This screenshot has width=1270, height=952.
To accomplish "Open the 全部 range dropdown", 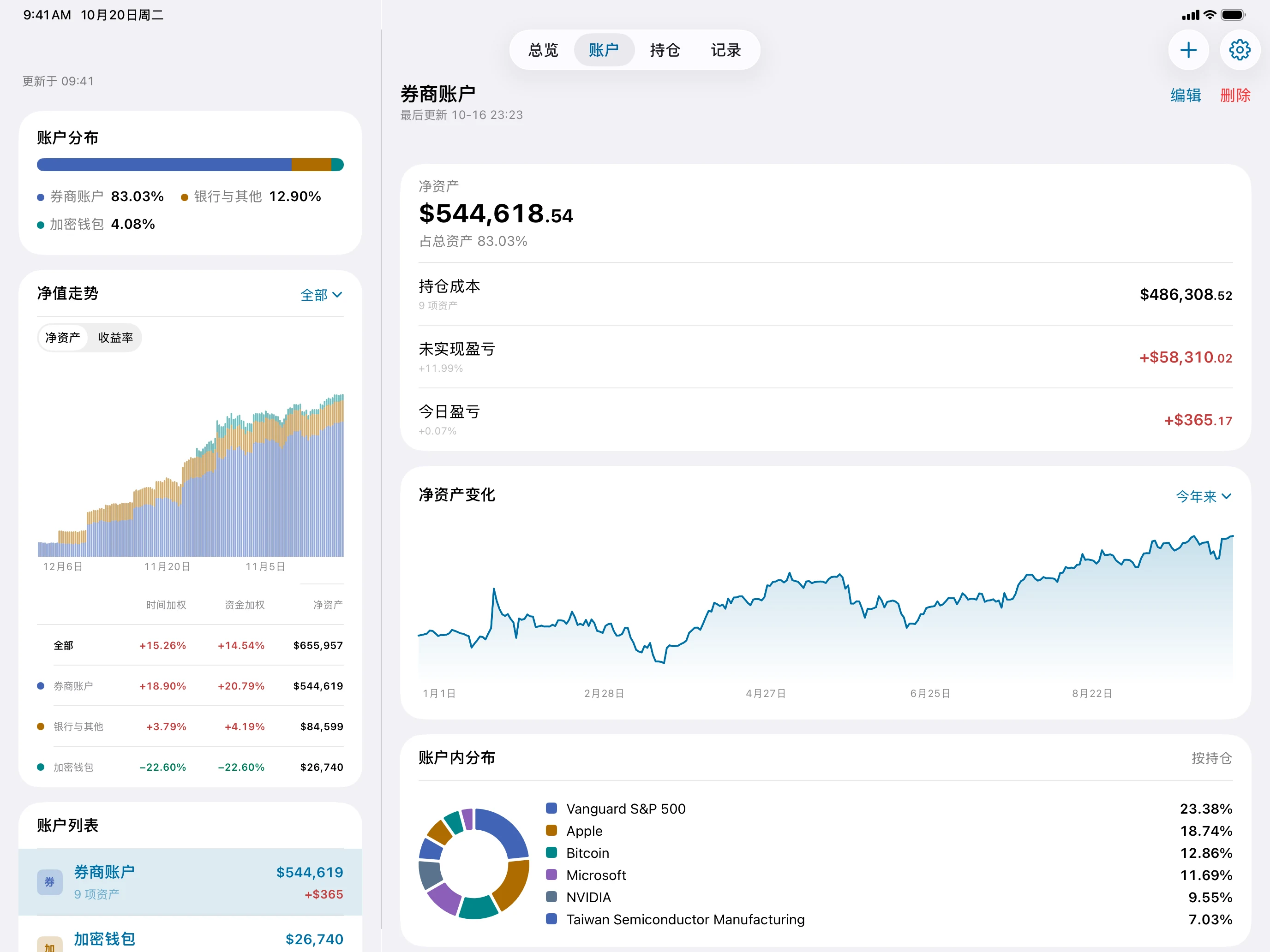I will click(322, 295).
